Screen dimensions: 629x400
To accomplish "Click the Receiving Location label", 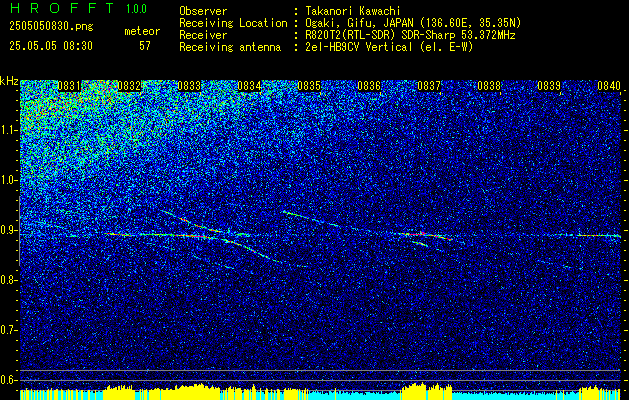I will 233,23.
